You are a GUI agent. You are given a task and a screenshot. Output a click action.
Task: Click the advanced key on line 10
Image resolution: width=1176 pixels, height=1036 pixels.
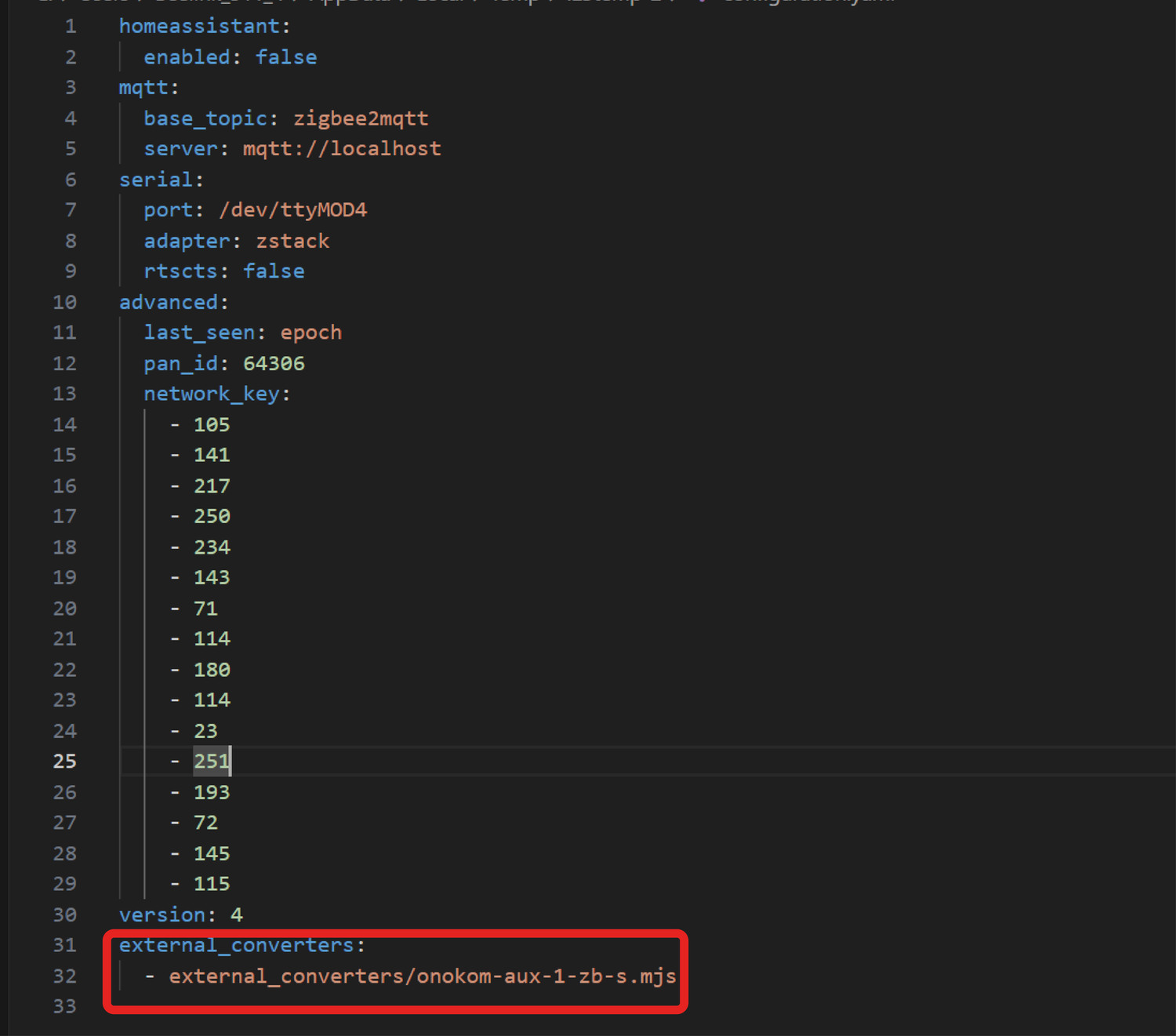[x=169, y=302]
